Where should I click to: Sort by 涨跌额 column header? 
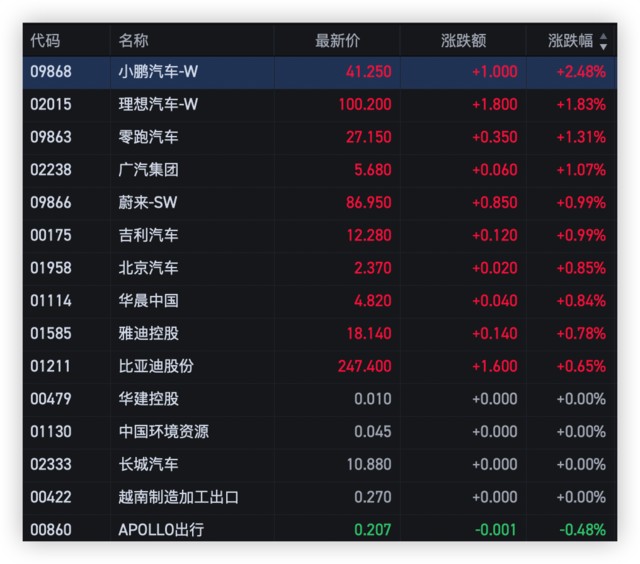coord(463,41)
